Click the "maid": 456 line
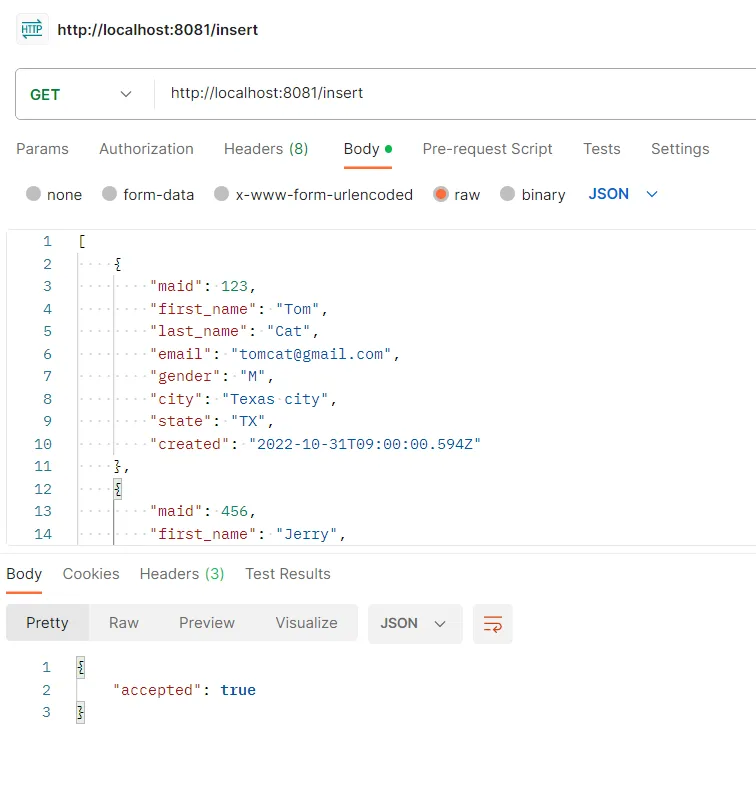The height and width of the screenshot is (785, 756). point(203,512)
